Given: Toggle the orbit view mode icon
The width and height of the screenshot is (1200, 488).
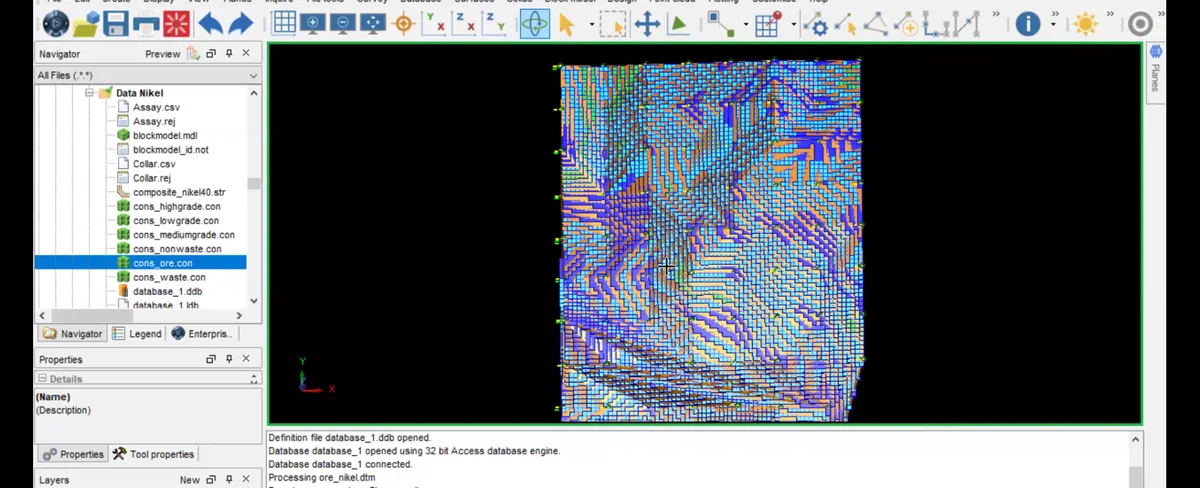Looking at the screenshot, I should tap(535, 23).
